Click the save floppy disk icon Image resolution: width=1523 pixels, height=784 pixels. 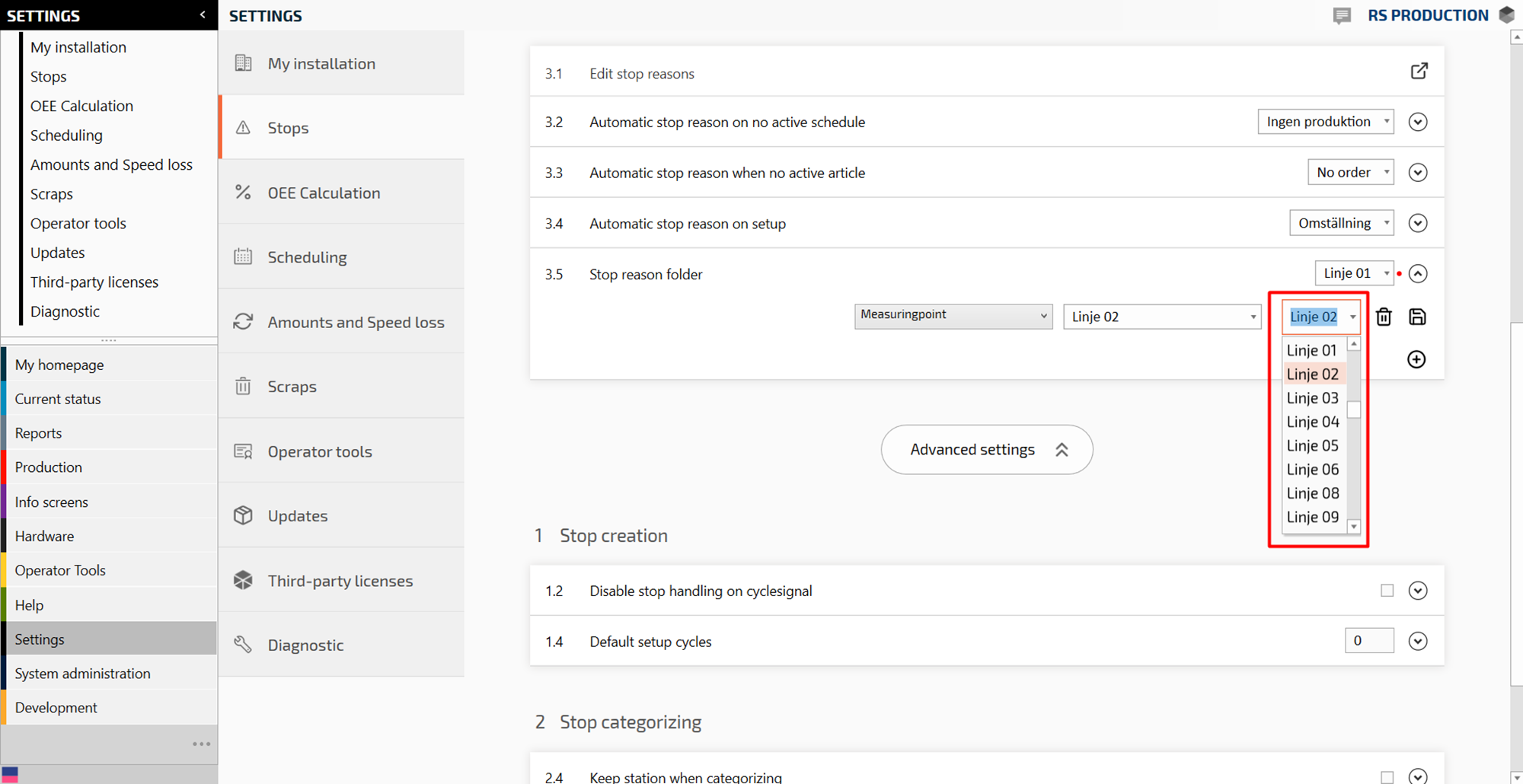(1417, 317)
